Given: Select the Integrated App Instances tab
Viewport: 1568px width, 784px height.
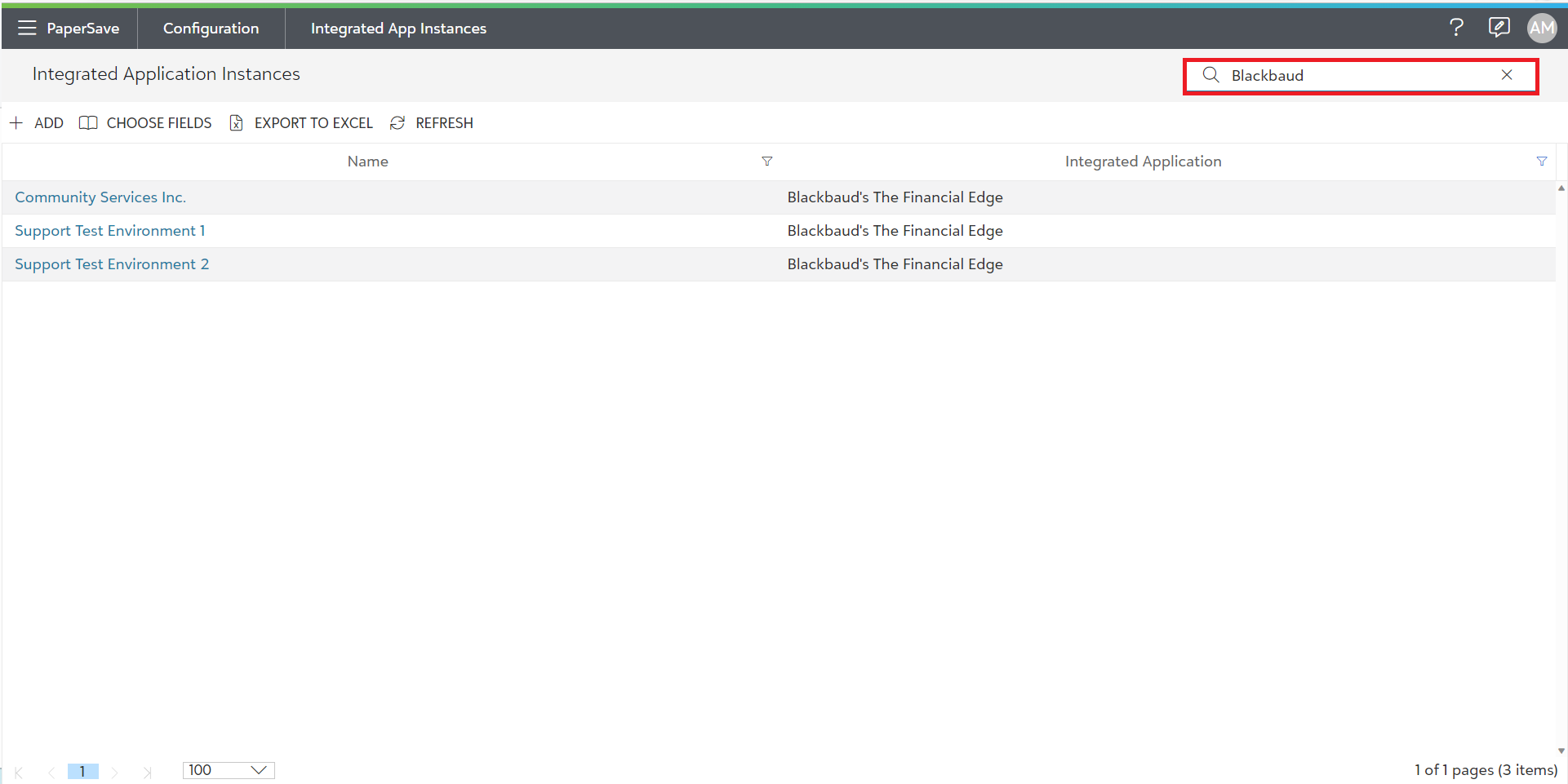Looking at the screenshot, I should pyautogui.click(x=398, y=29).
